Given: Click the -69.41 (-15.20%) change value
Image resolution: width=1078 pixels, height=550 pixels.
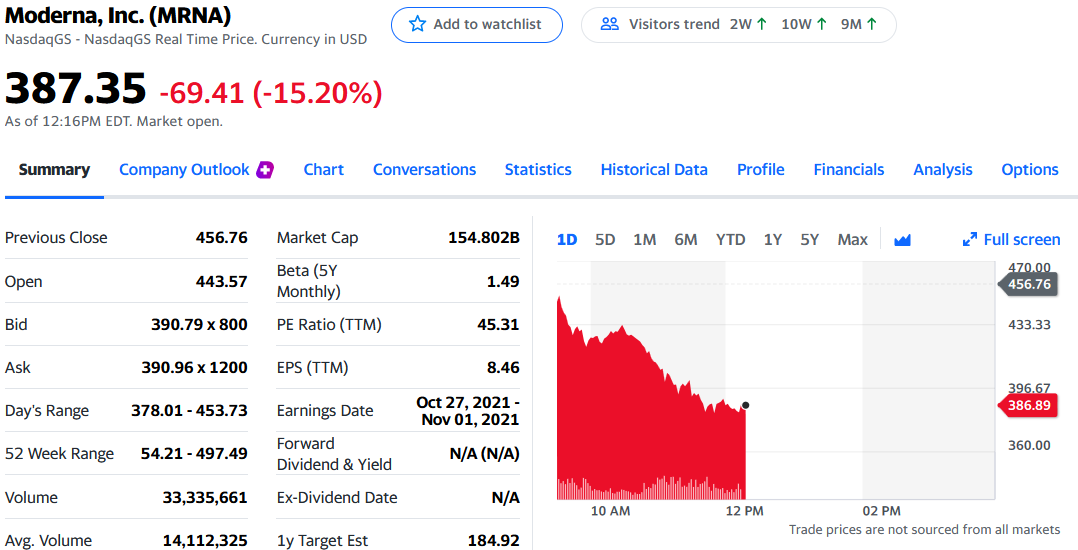Looking at the screenshot, I should click(271, 93).
